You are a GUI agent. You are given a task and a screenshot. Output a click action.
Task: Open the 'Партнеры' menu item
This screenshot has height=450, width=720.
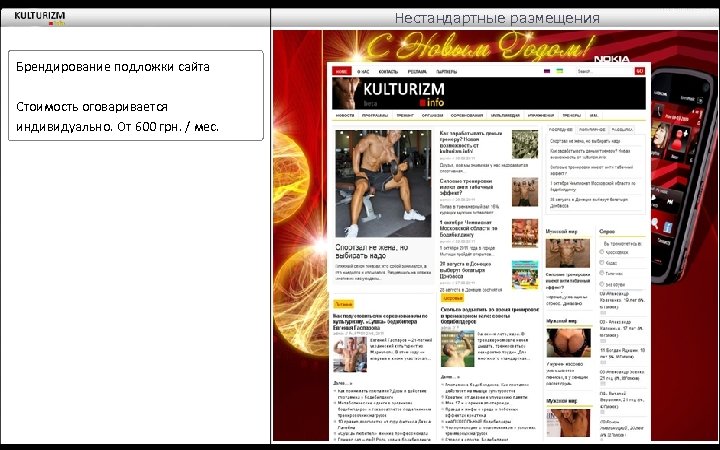446,72
